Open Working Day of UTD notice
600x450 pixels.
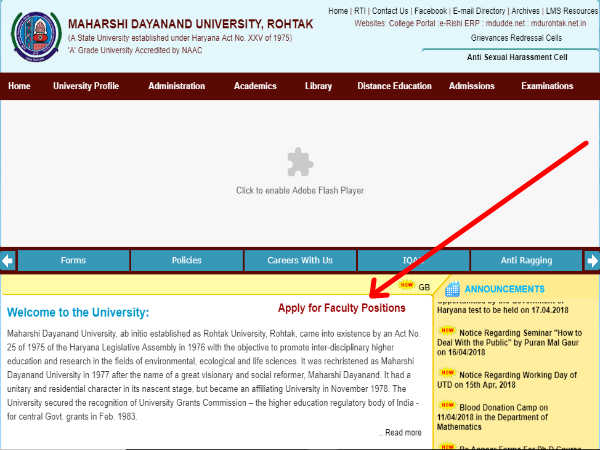(507, 380)
